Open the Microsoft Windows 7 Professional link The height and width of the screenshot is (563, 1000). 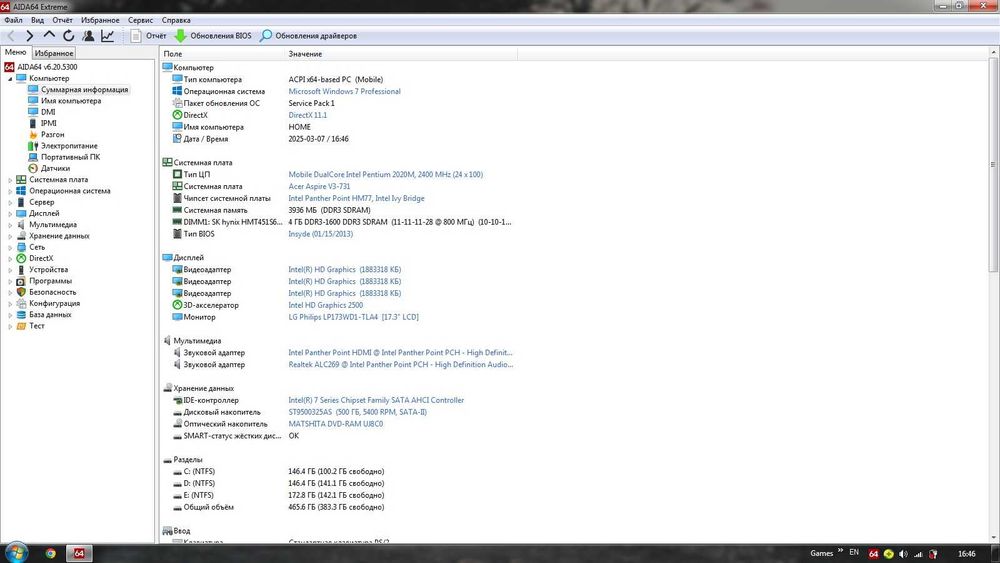(344, 91)
